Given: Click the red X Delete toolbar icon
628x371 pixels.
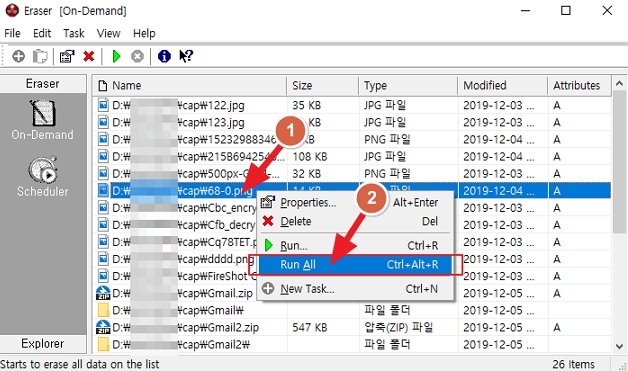Looking at the screenshot, I should 89,56.
